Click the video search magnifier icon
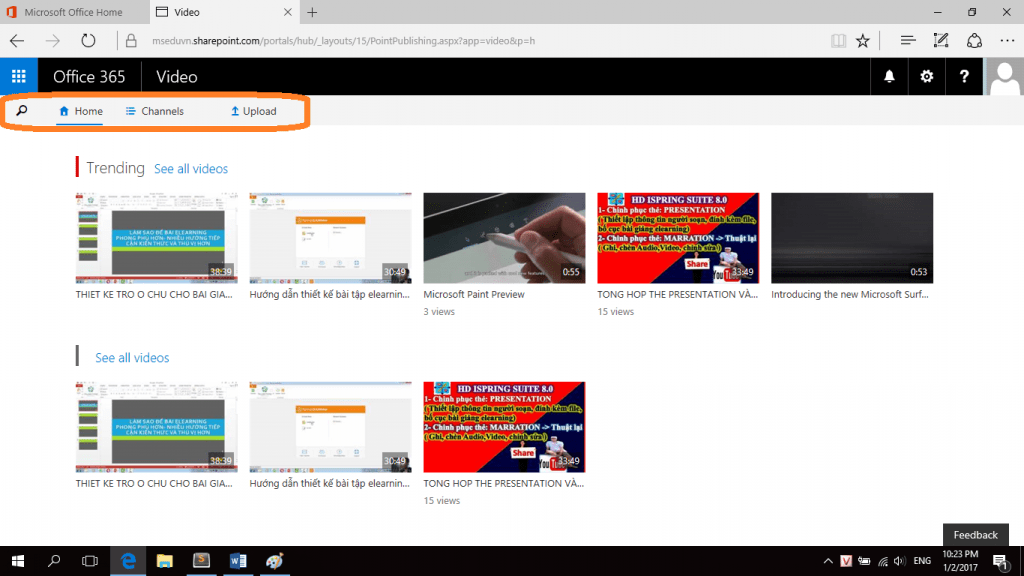Image resolution: width=1024 pixels, height=576 pixels. 22,111
